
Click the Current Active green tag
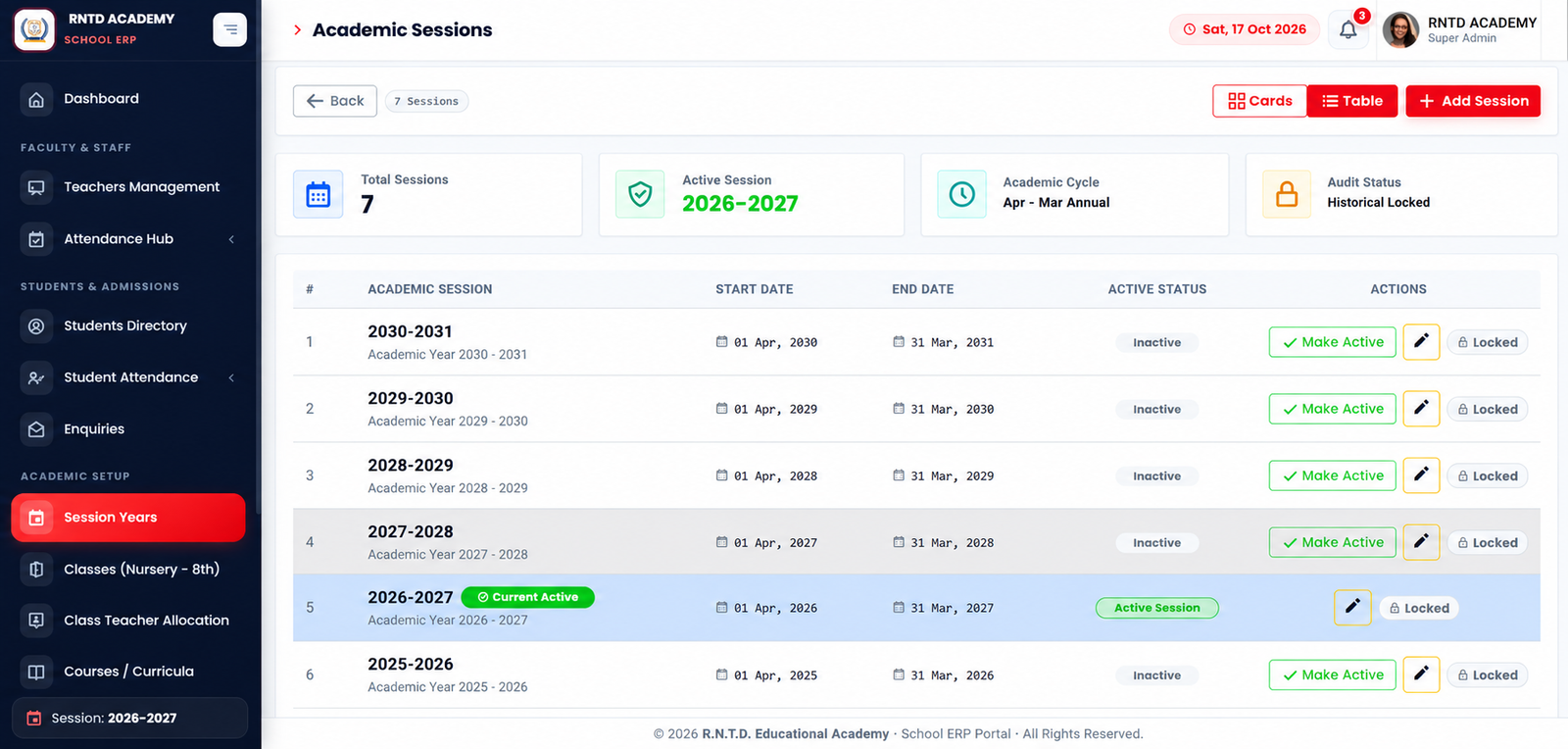click(528, 597)
